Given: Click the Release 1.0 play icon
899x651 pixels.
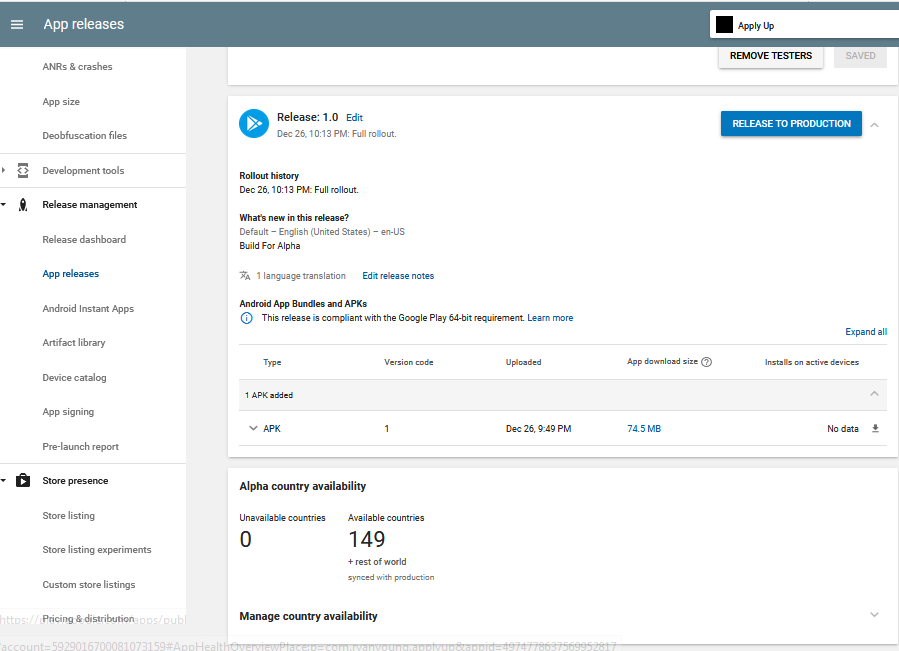Looking at the screenshot, I should (253, 123).
